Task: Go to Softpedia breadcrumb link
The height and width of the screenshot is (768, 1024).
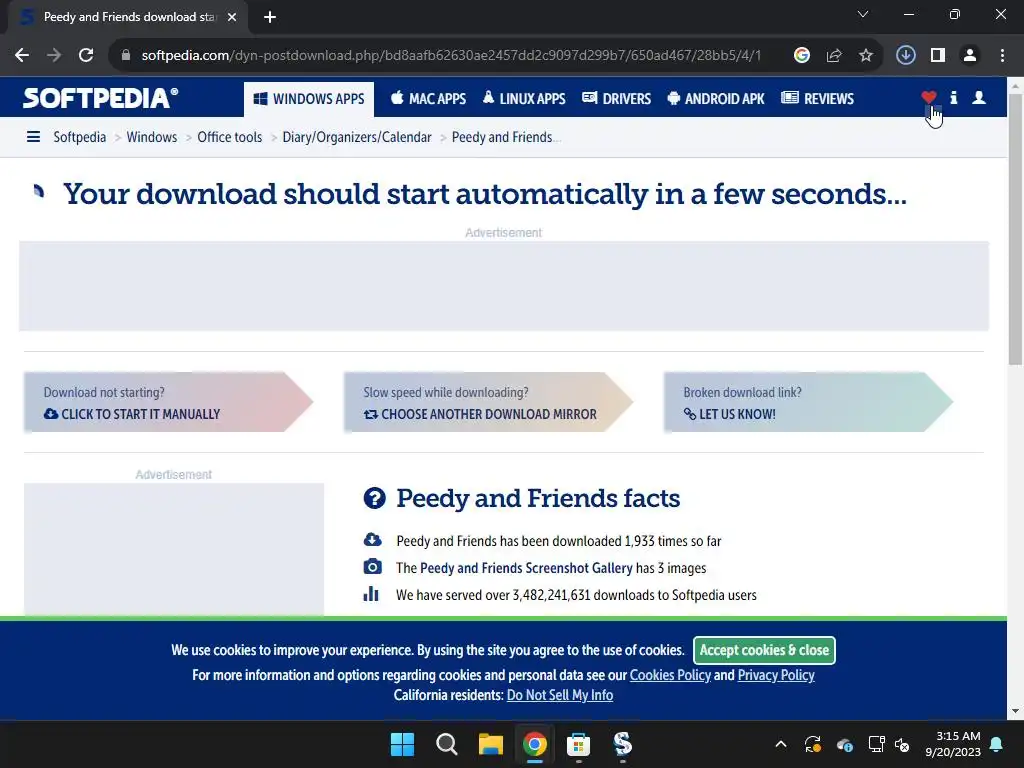Action: click(x=80, y=137)
